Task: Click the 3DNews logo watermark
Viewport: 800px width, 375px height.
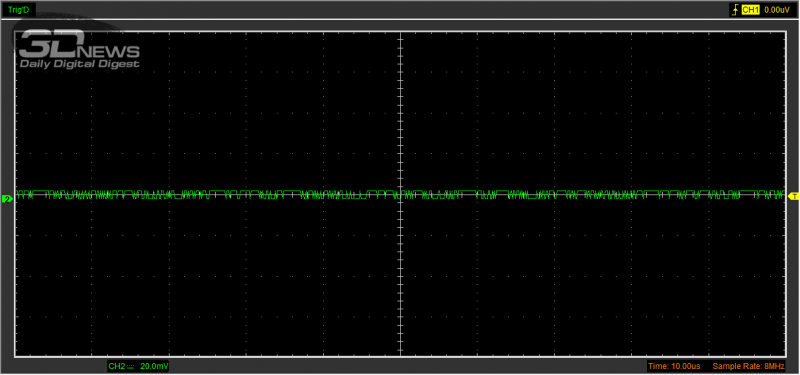Action: click(x=79, y=48)
